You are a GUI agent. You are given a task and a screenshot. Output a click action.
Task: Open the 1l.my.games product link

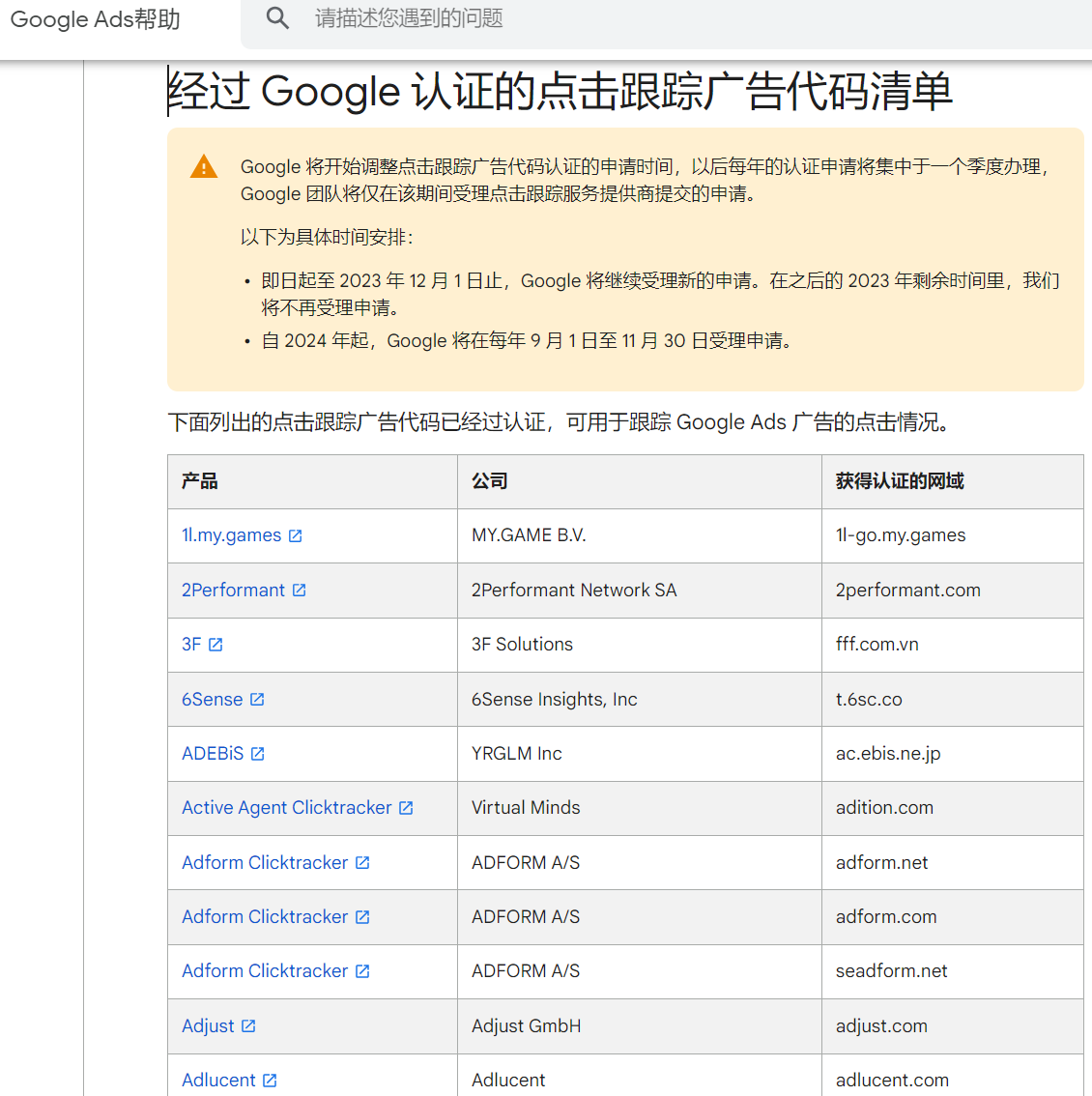coord(229,534)
